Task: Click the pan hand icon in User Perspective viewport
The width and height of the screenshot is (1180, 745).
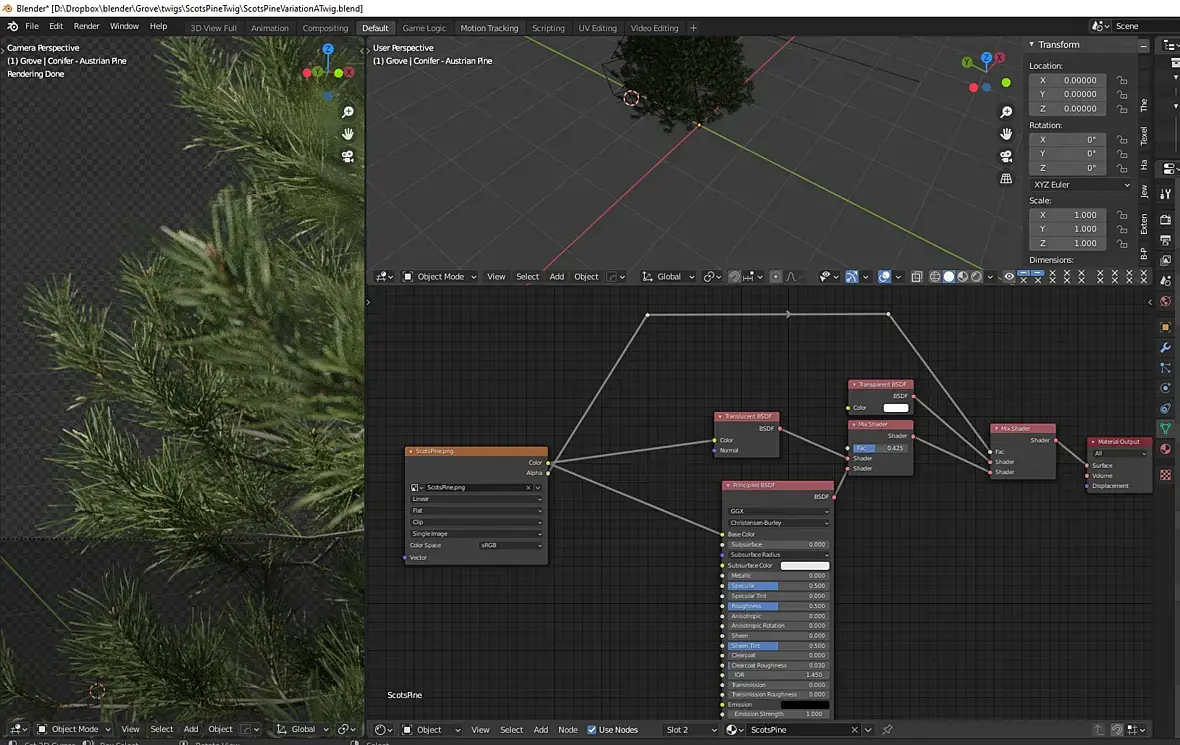Action: [1006, 134]
